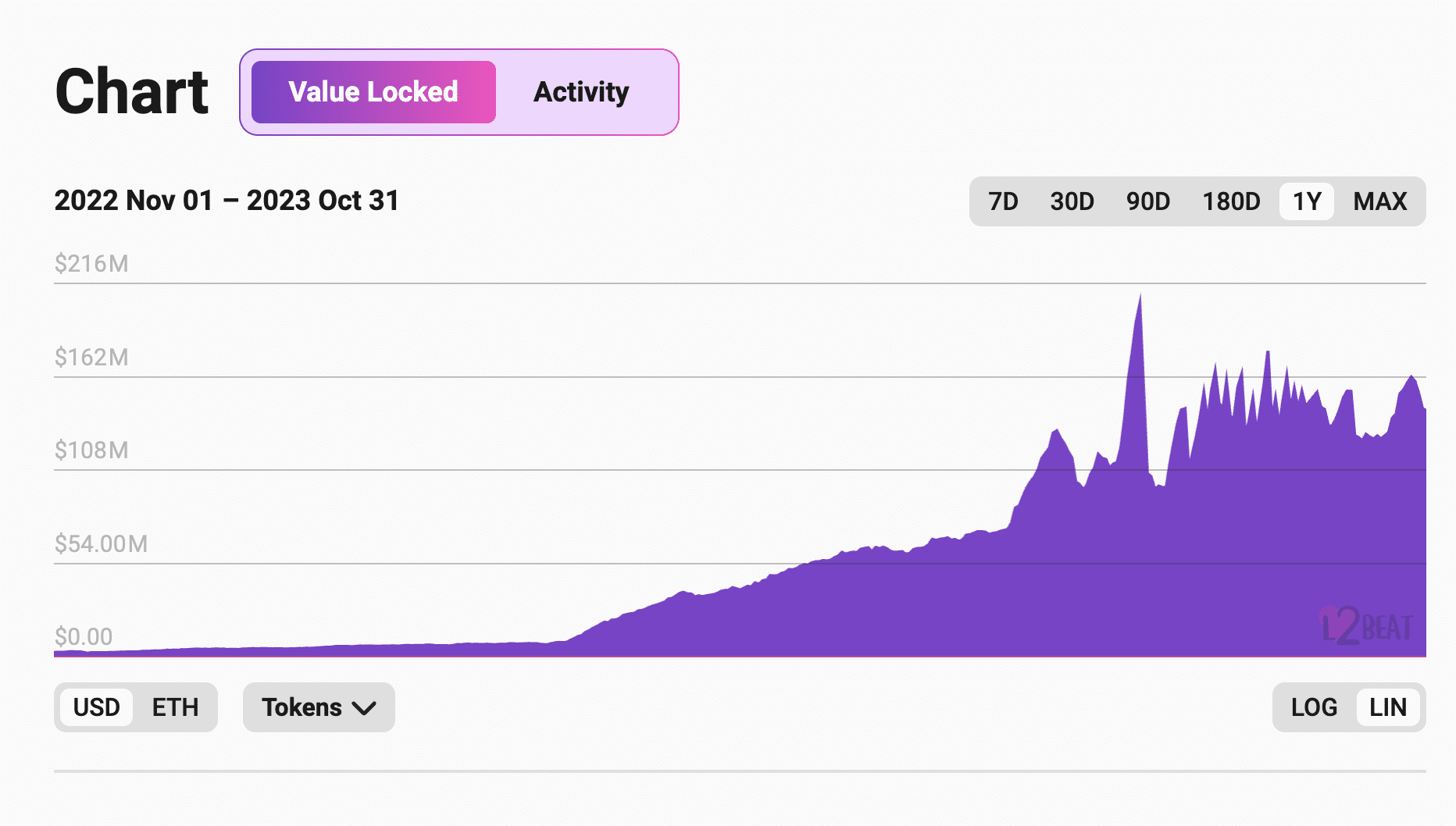
Task: Switch chart to the Activity tab
Action: point(581,92)
